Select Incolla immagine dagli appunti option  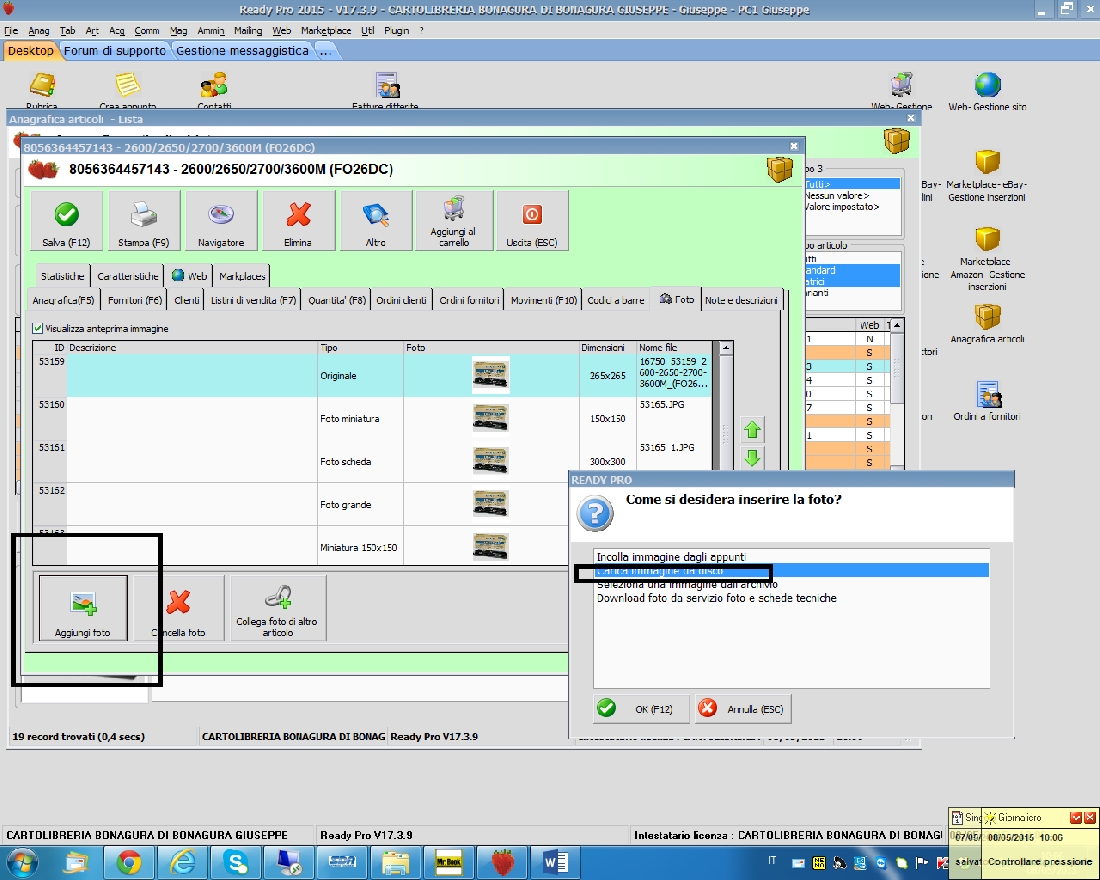791,557
